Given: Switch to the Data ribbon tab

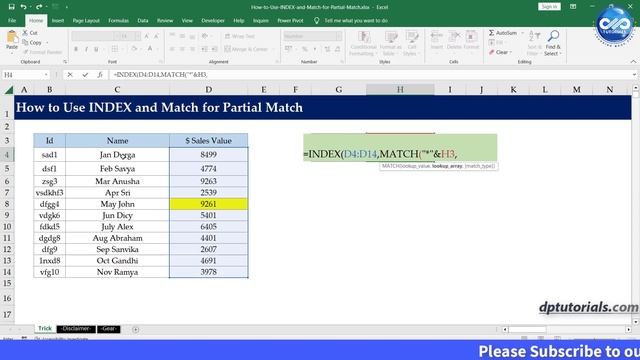Looking at the screenshot, I should tap(143, 20).
